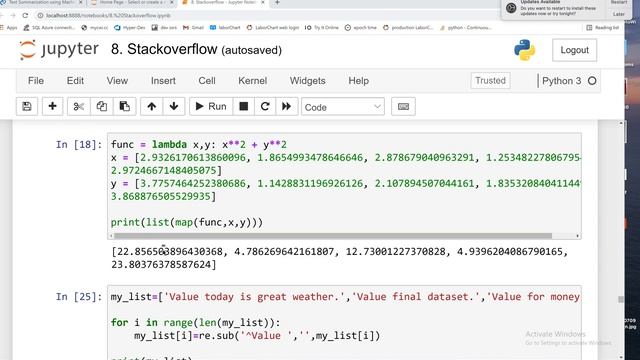Open the Cell menu
This screenshot has width=640, height=360.
207,81
